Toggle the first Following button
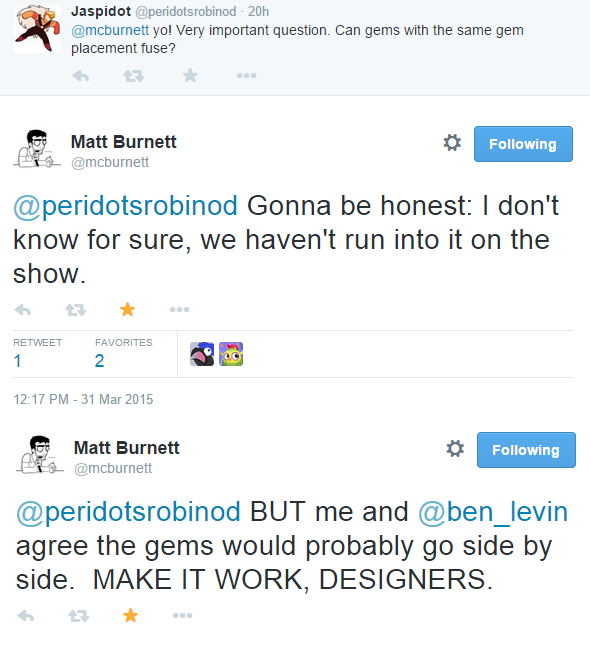Image resolution: width=590 pixels, height=650 pixels. (523, 144)
